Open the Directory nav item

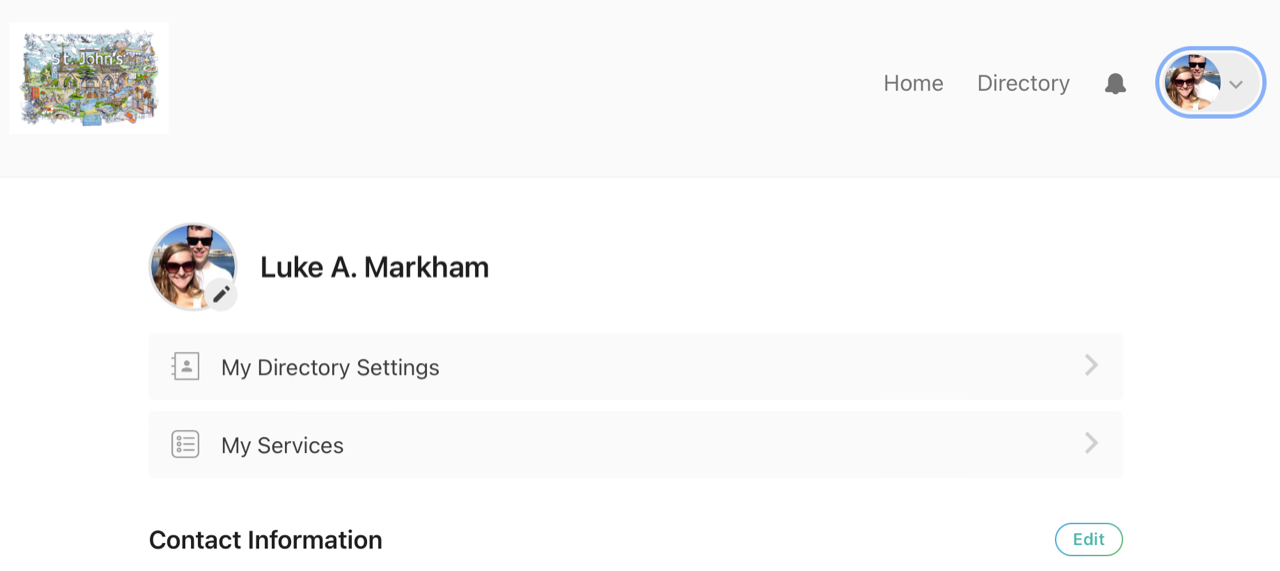[1023, 84]
